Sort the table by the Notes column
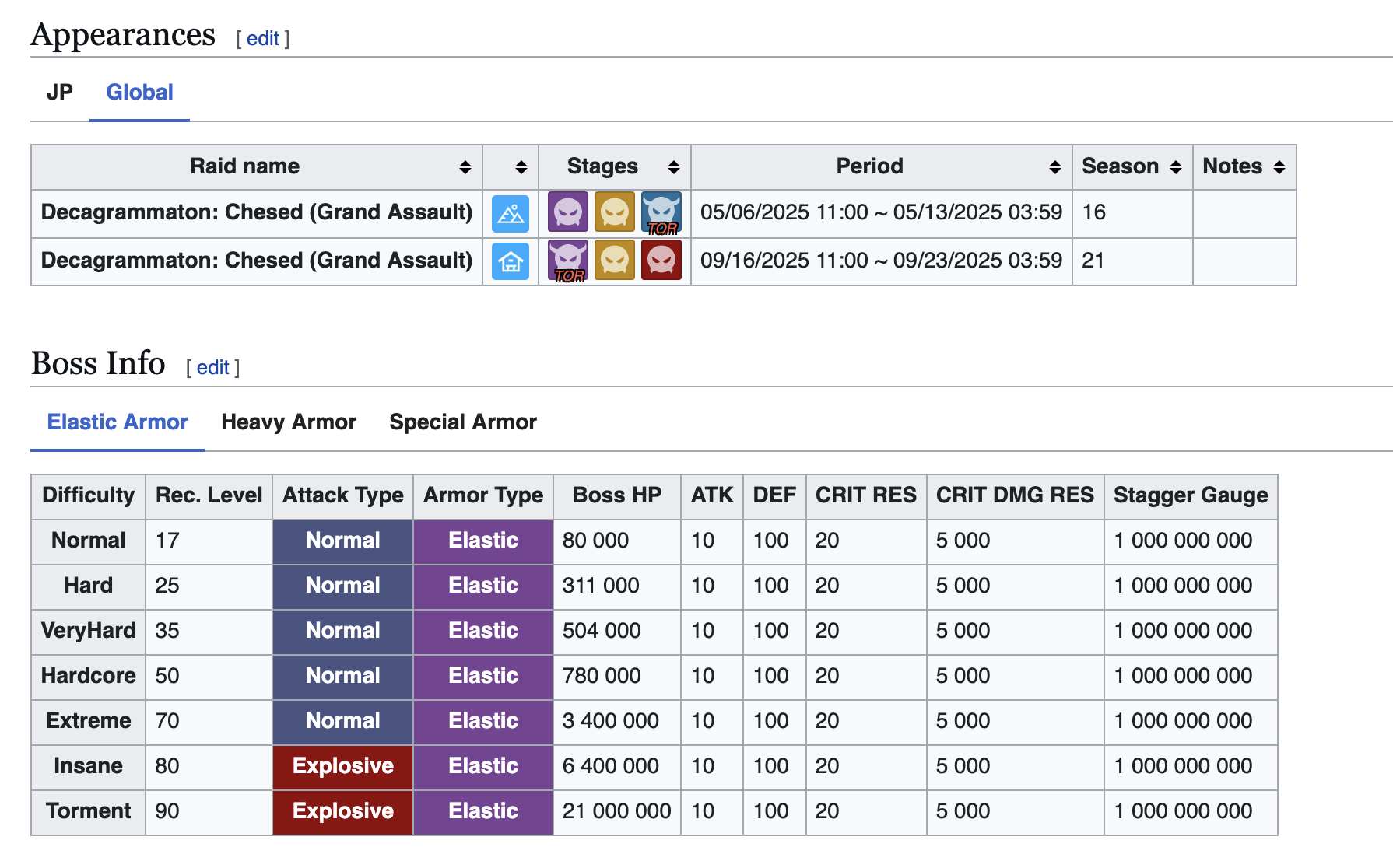This screenshot has width=1393, height=868. (1279, 167)
